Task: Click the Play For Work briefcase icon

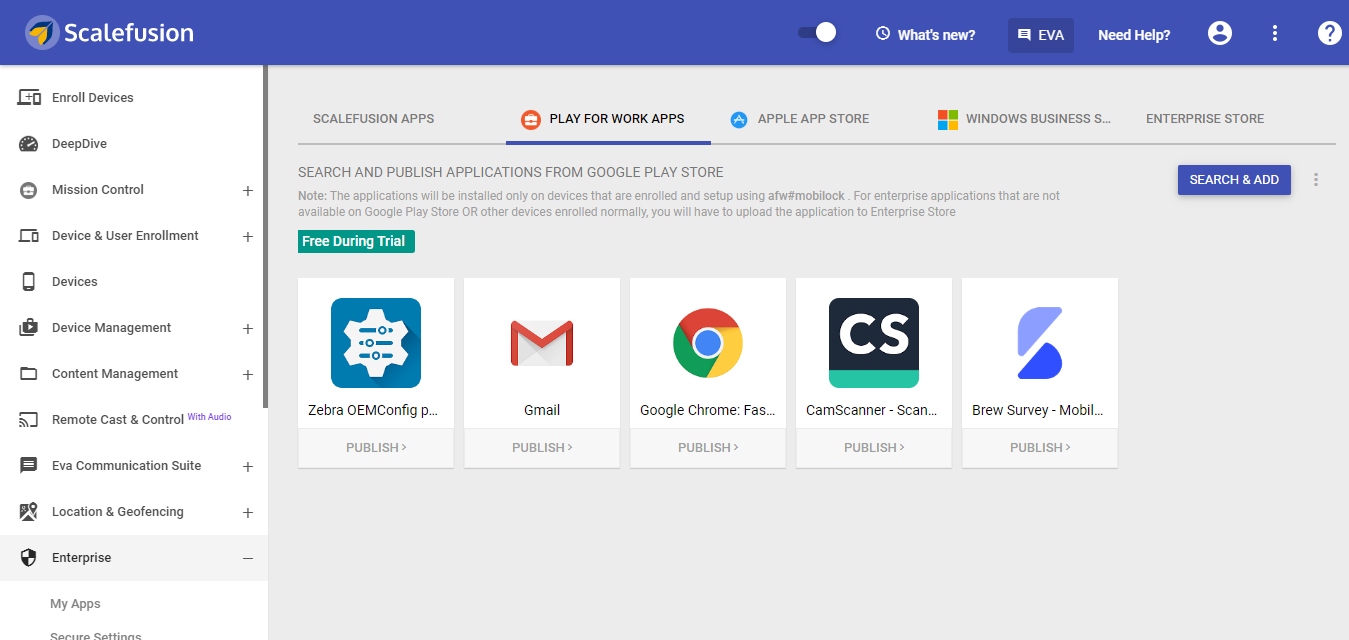Action: (531, 120)
